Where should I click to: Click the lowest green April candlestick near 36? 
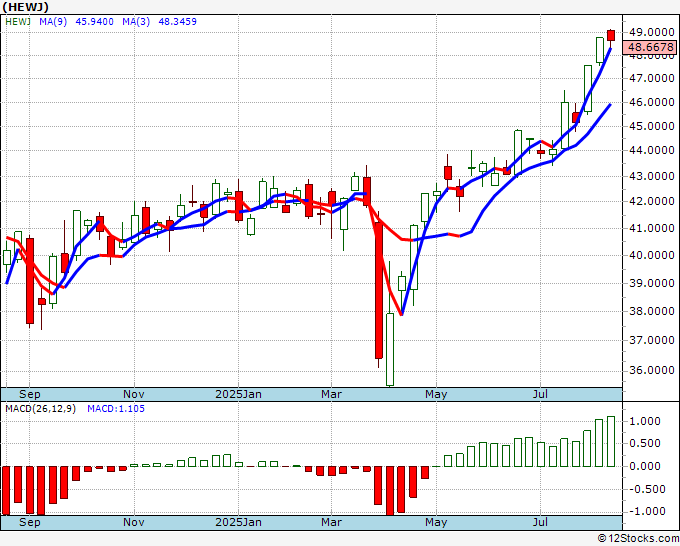pyautogui.click(x=390, y=350)
